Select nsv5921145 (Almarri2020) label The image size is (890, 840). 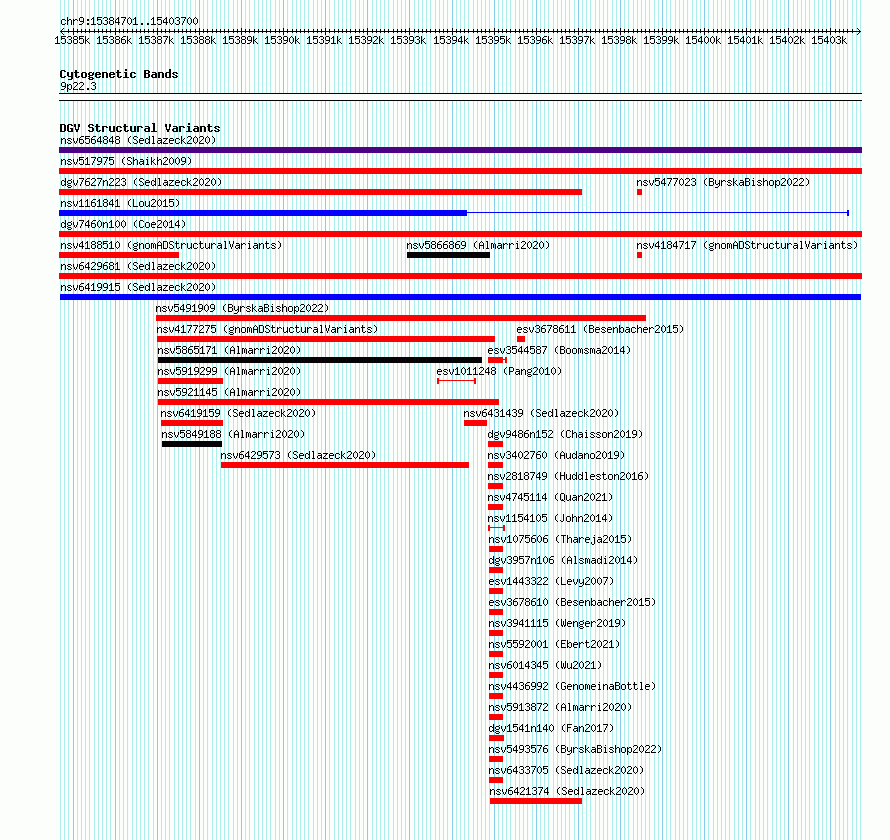coord(229,392)
